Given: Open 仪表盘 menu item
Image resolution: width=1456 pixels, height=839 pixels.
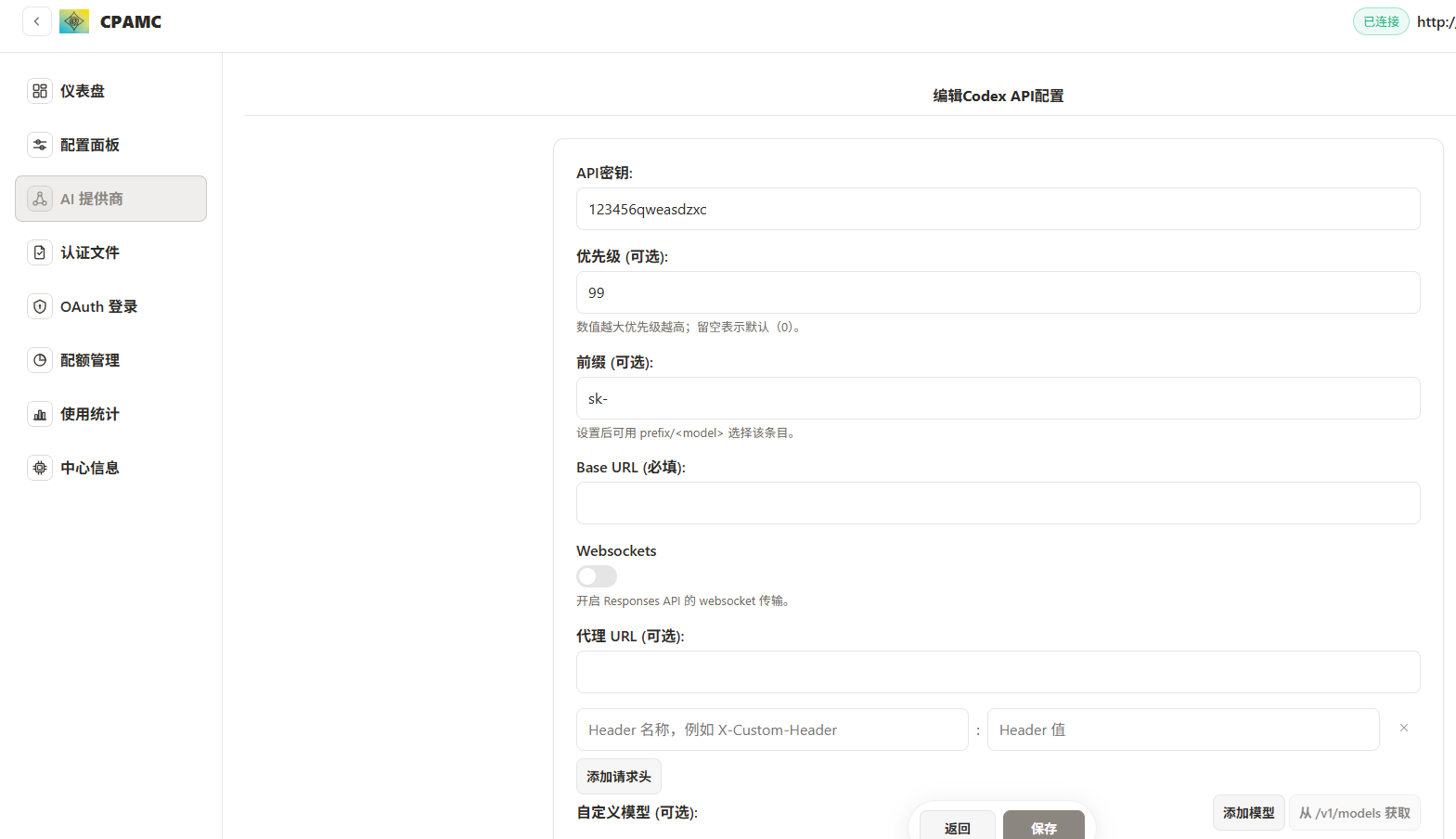Looking at the screenshot, I should [111, 91].
